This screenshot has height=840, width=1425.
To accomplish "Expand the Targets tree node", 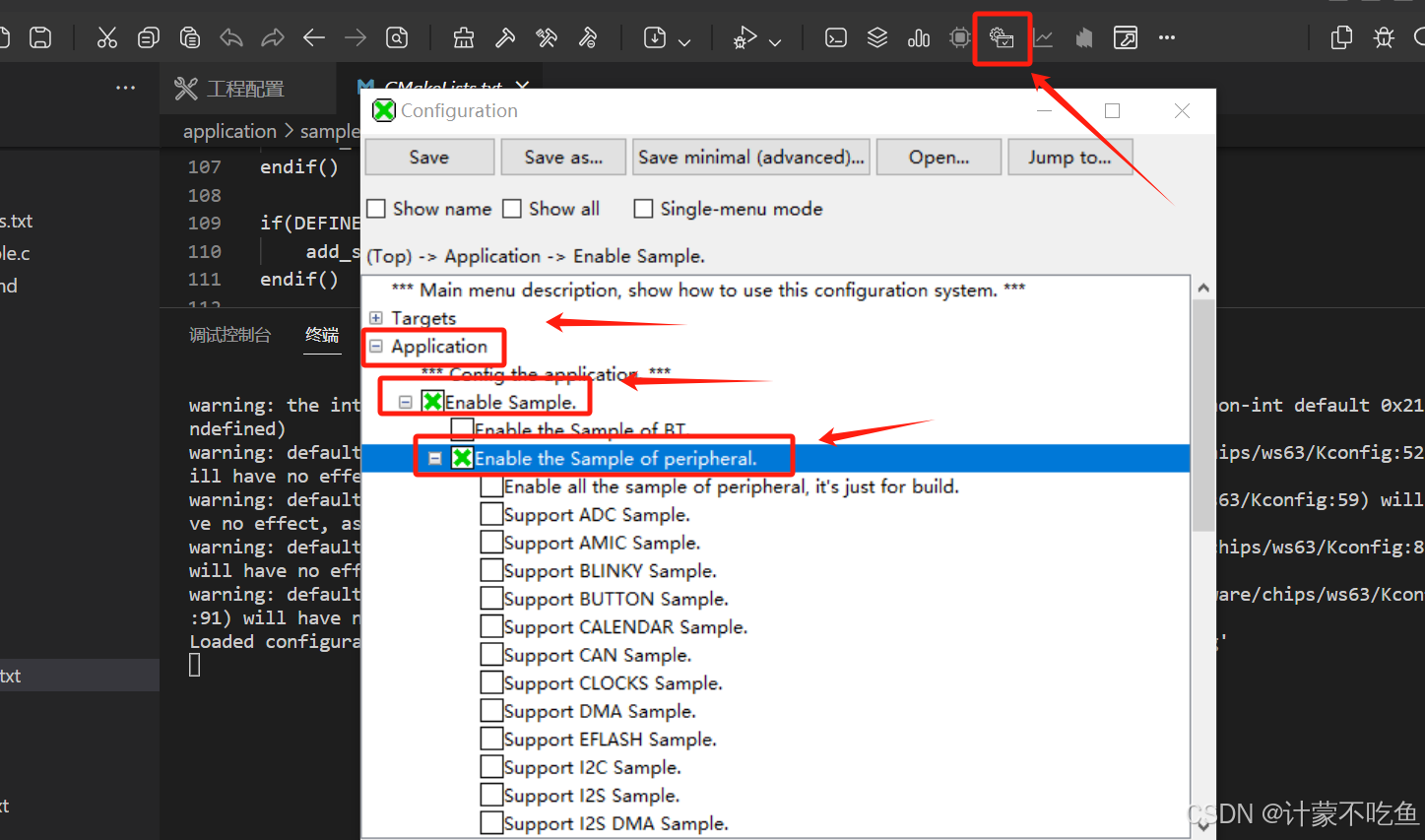I will click(376, 318).
